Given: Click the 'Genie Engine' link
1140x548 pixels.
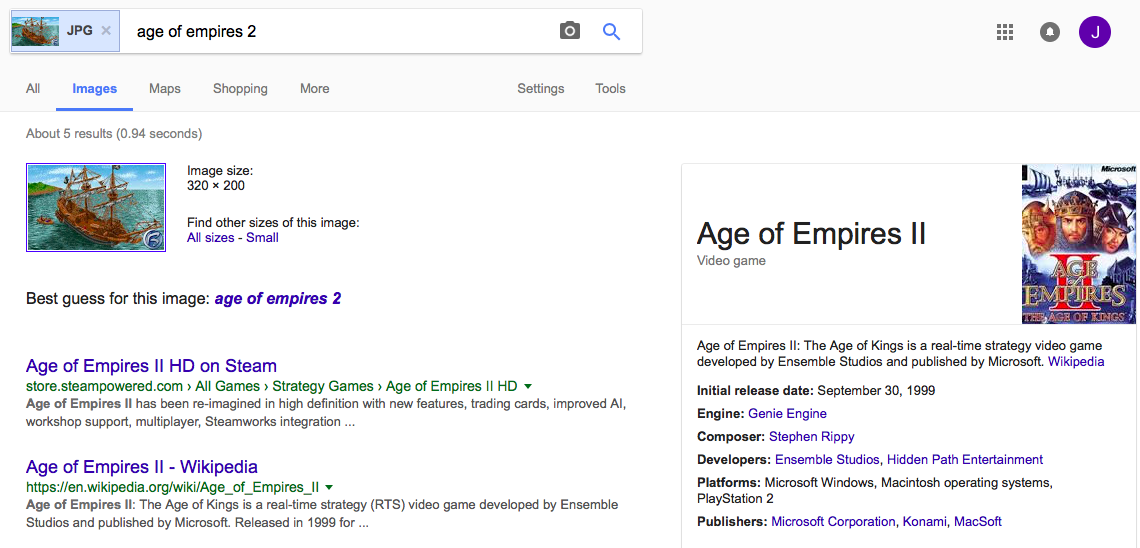Looking at the screenshot, I should pos(787,414).
